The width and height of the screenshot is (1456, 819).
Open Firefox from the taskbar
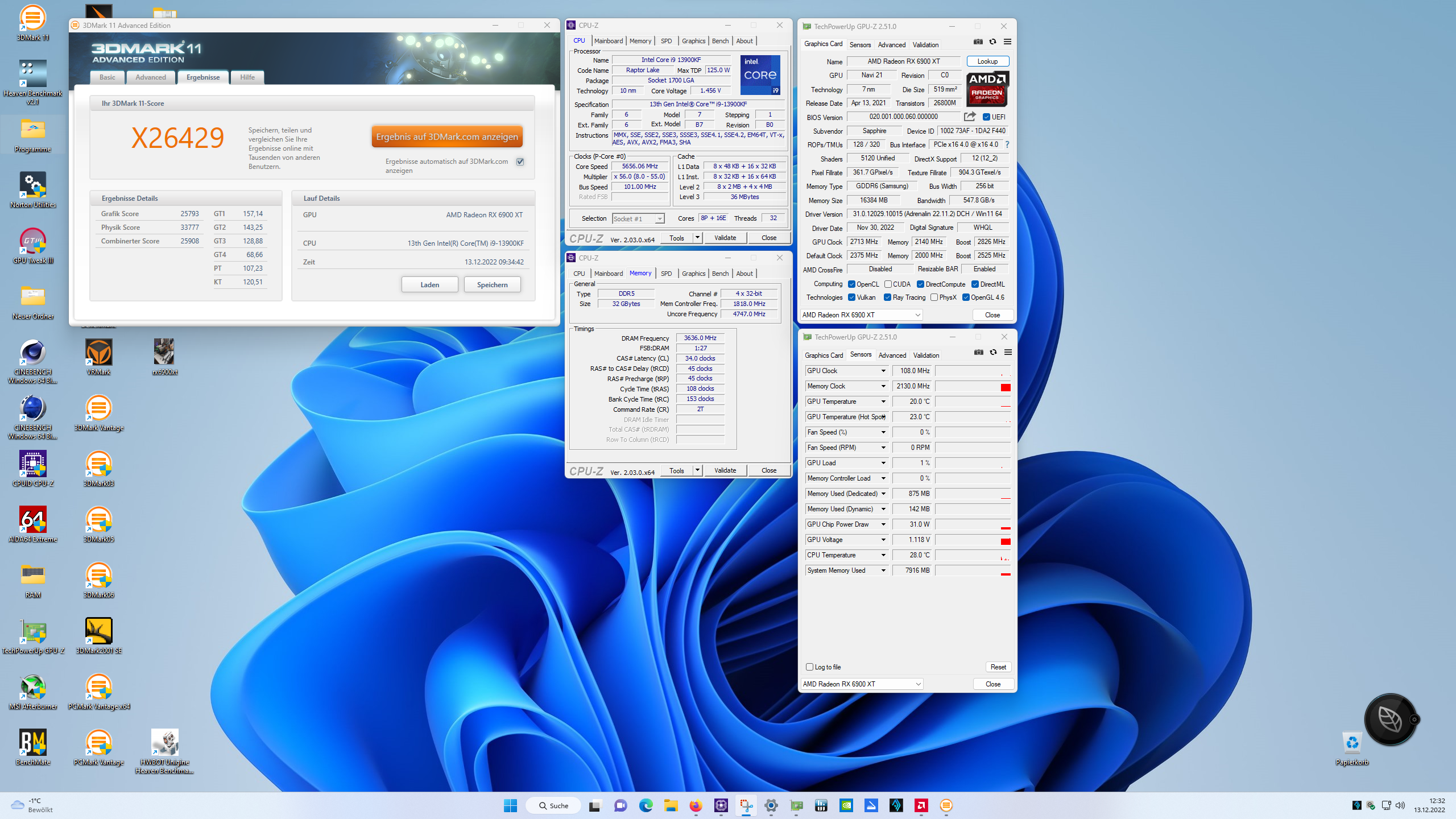696,805
